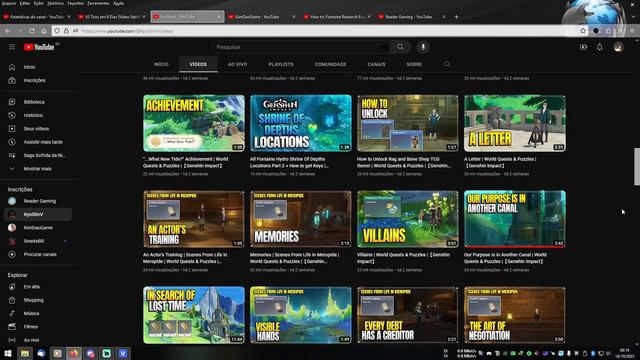Open File Explorer from the taskbar

(25, 353)
